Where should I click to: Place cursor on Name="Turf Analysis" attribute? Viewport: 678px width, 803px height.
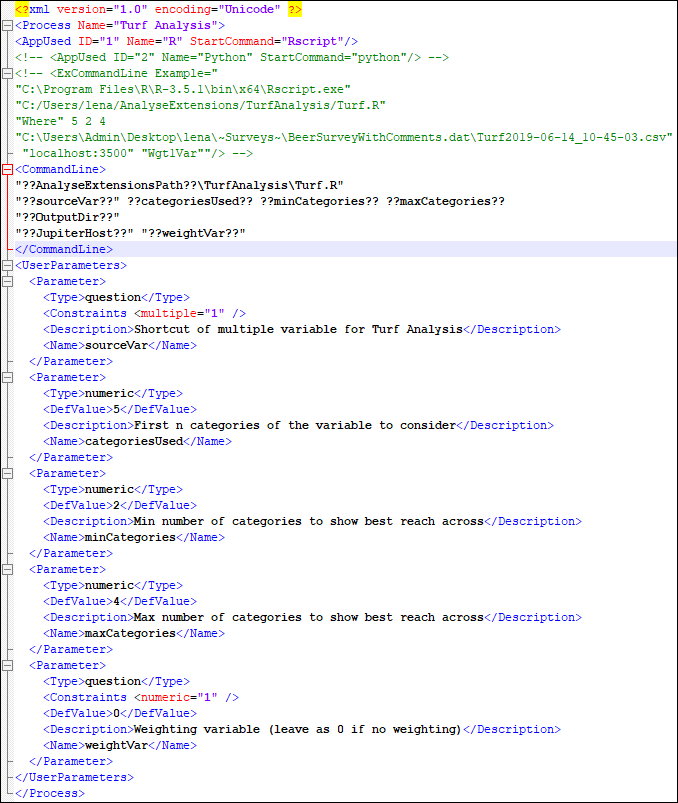pos(147,26)
